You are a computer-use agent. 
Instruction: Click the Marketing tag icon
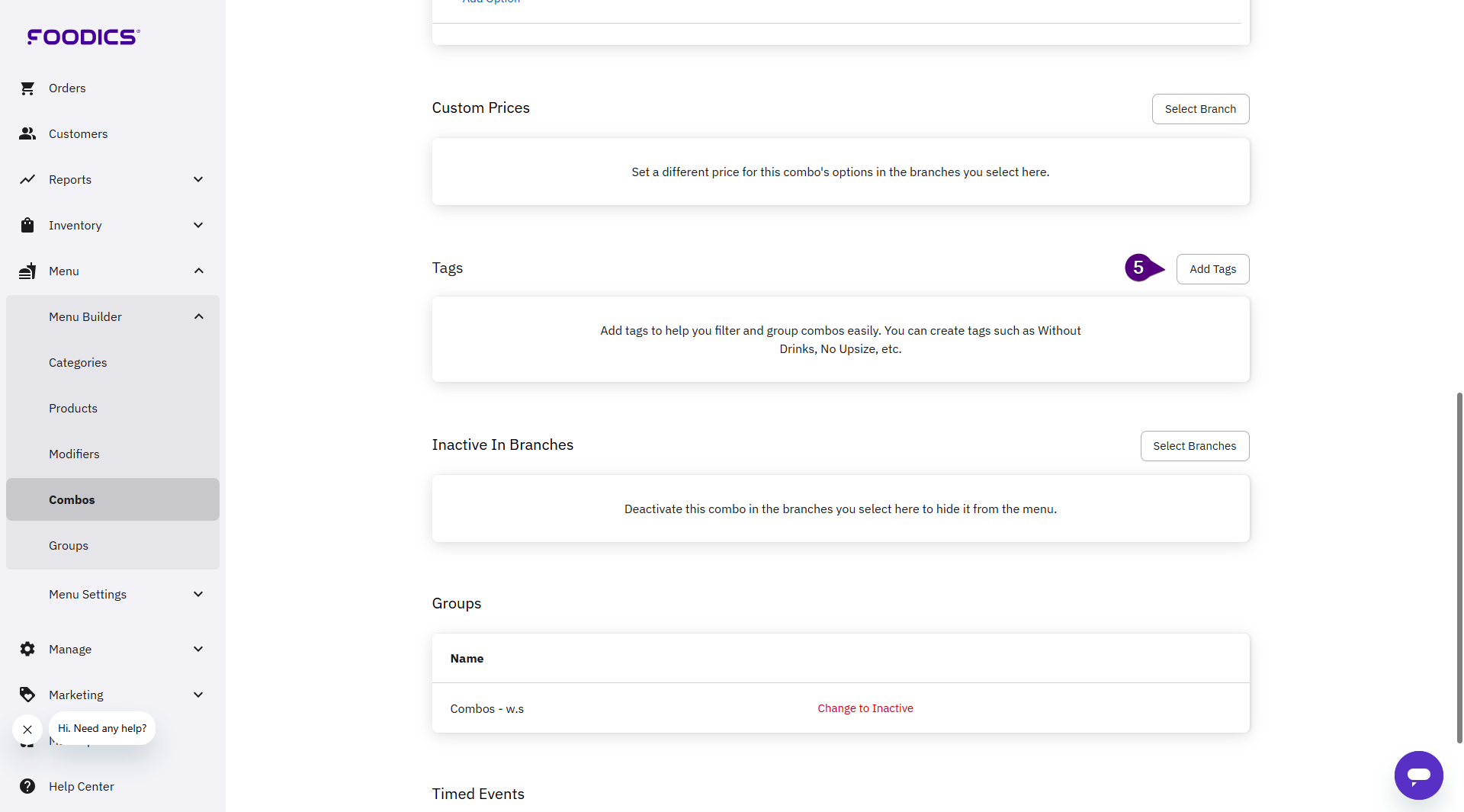click(x=27, y=695)
